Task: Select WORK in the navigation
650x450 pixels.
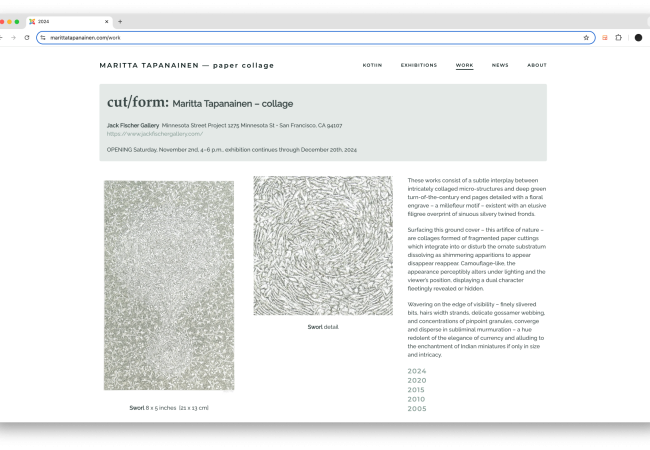Action: point(464,65)
